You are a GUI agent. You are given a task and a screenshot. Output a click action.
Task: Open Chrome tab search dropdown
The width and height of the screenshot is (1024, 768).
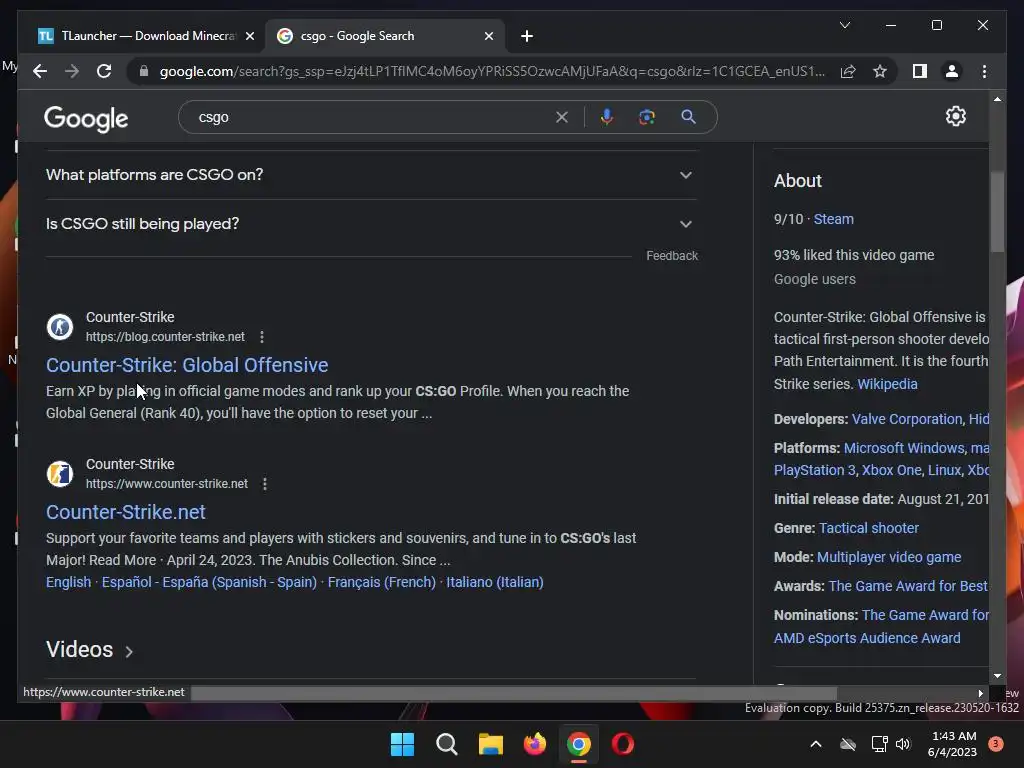click(x=844, y=25)
